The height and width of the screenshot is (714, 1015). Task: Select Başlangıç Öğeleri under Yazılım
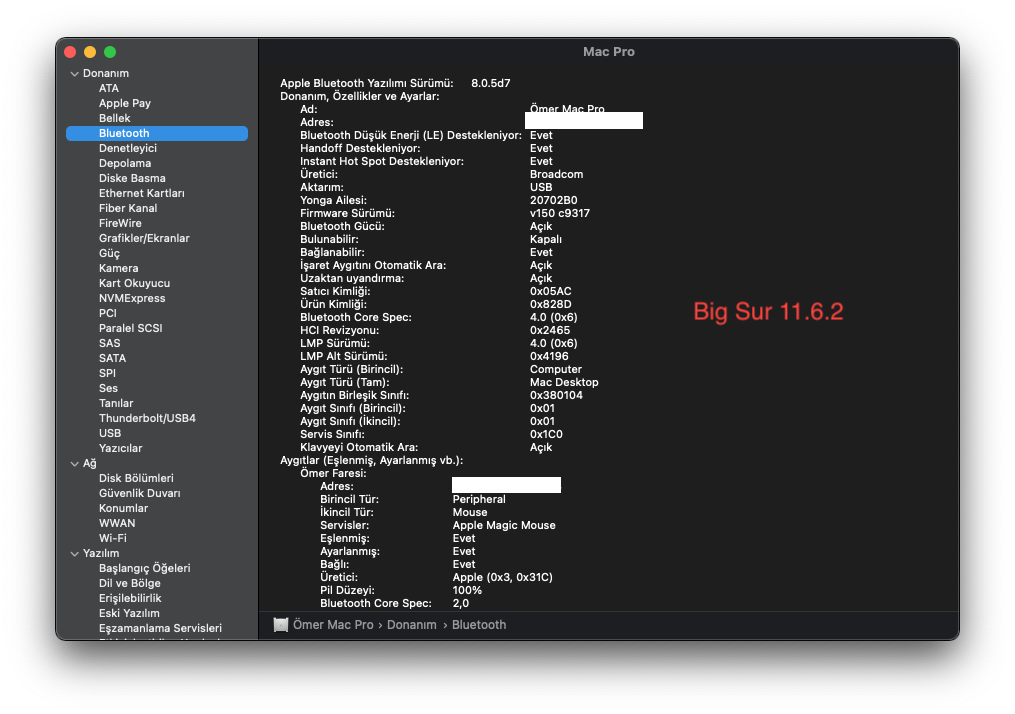click(144, 568)
